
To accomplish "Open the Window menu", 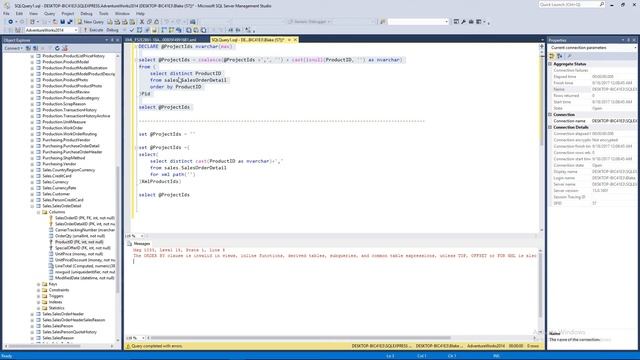I will [x=122, y=13].
